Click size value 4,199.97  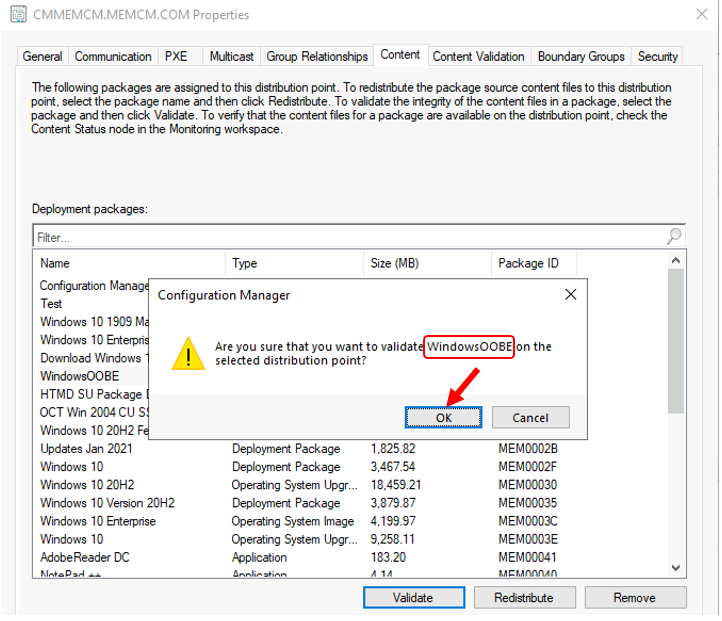click(x=393, y=521)
